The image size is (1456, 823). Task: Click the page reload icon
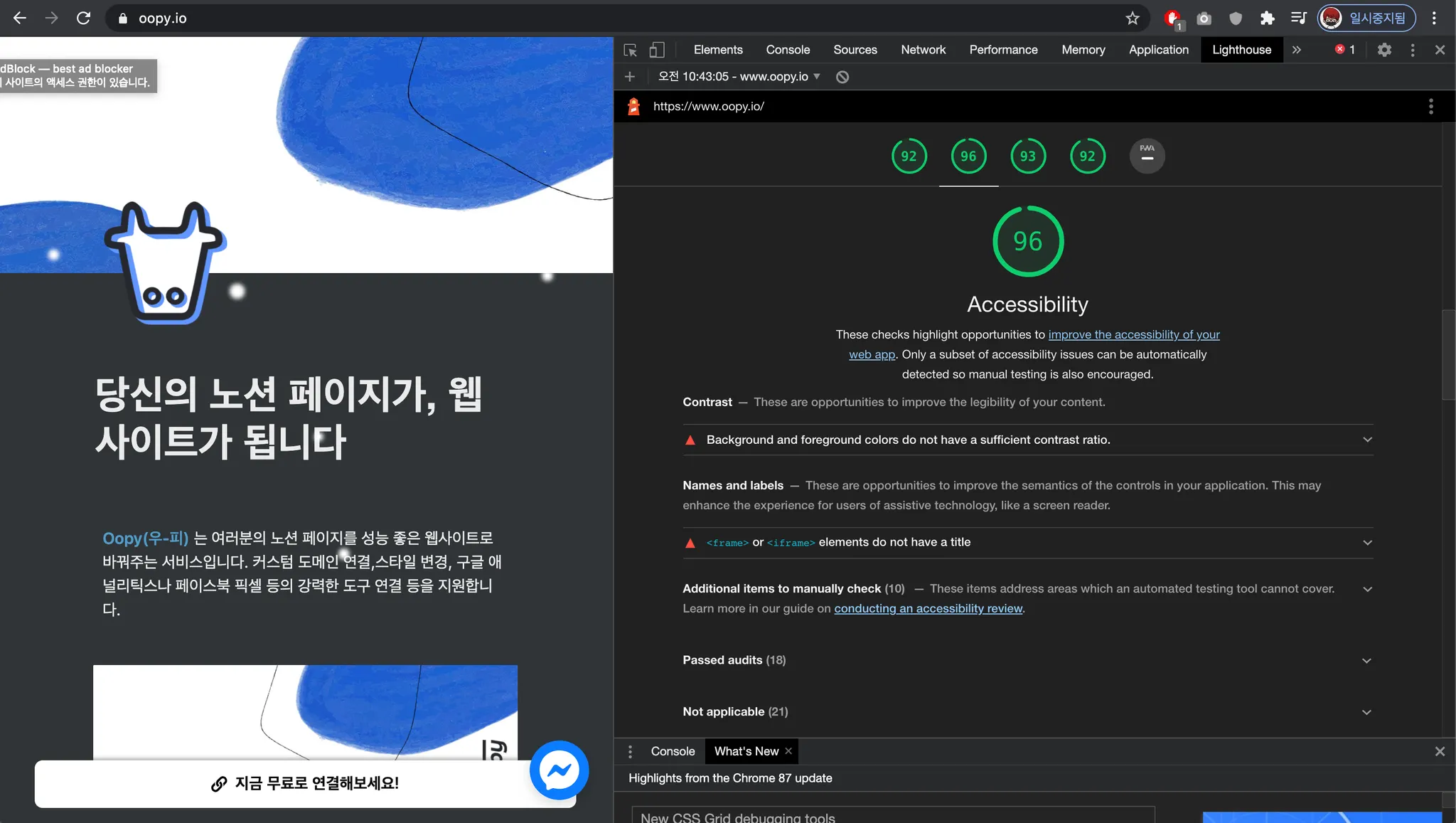(84, 18)
